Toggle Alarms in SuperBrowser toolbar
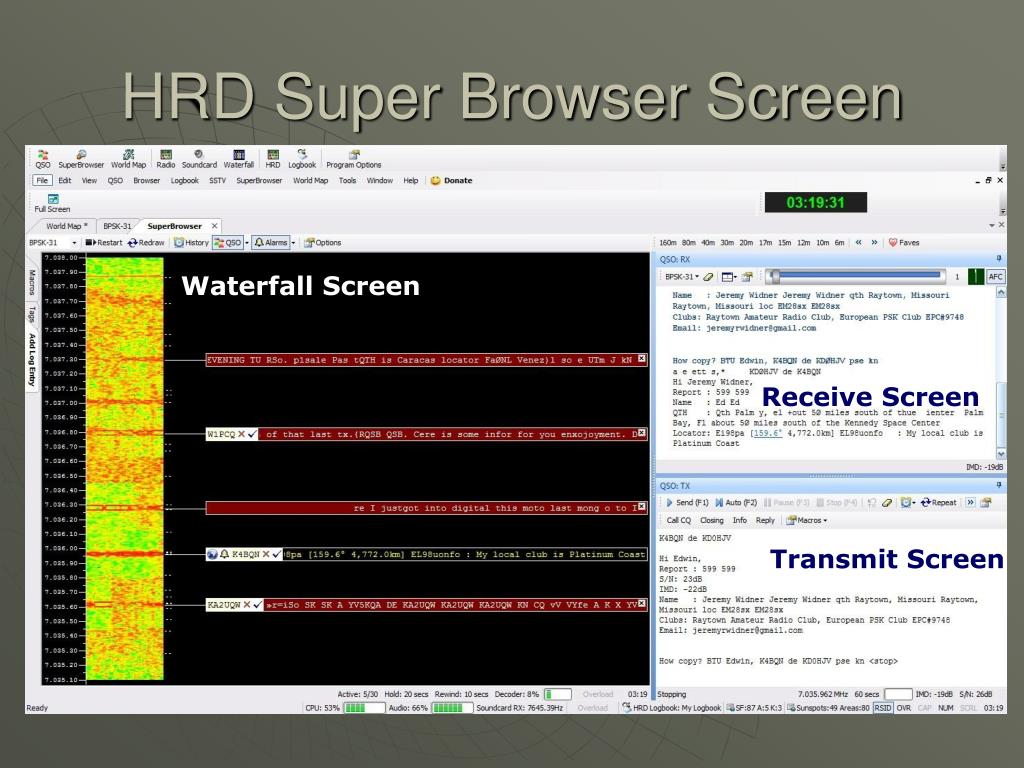 (x=271, y=242)
